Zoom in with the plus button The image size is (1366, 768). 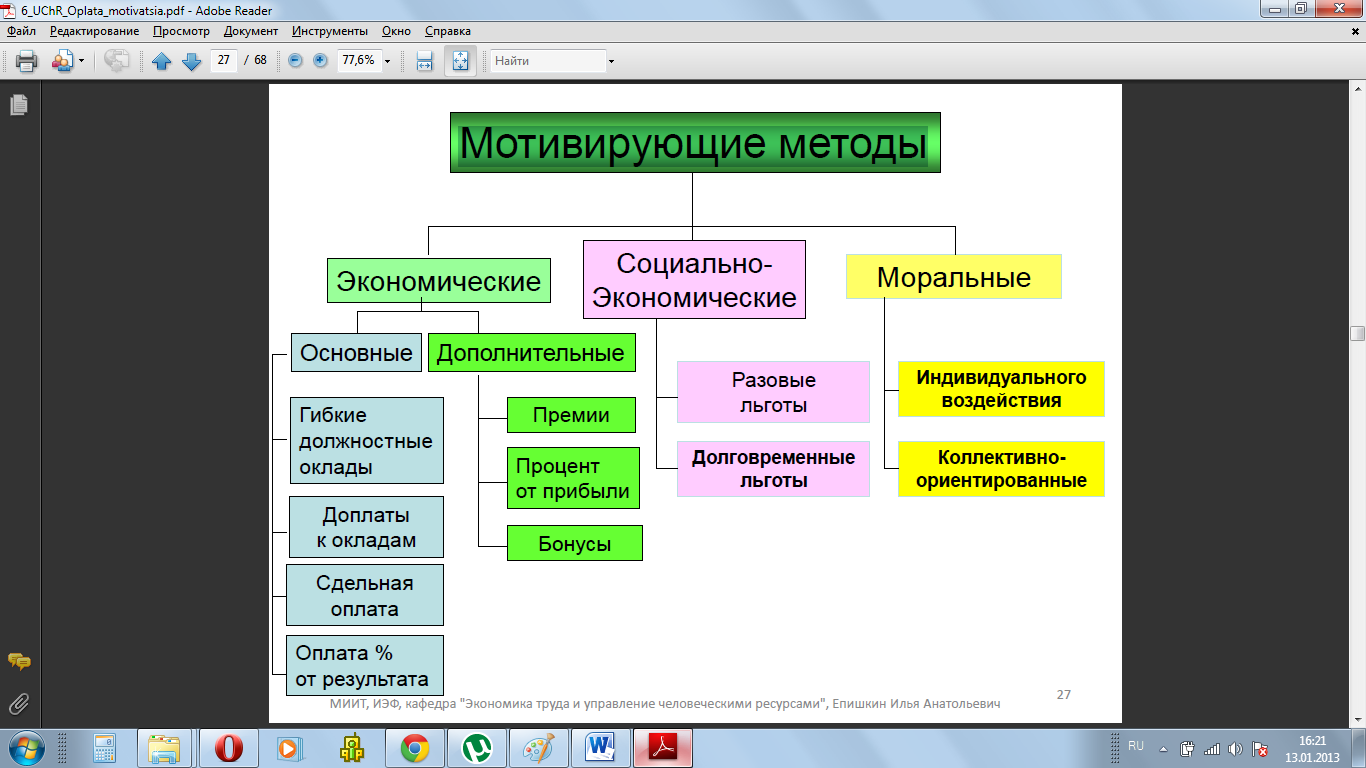point(320,60)
